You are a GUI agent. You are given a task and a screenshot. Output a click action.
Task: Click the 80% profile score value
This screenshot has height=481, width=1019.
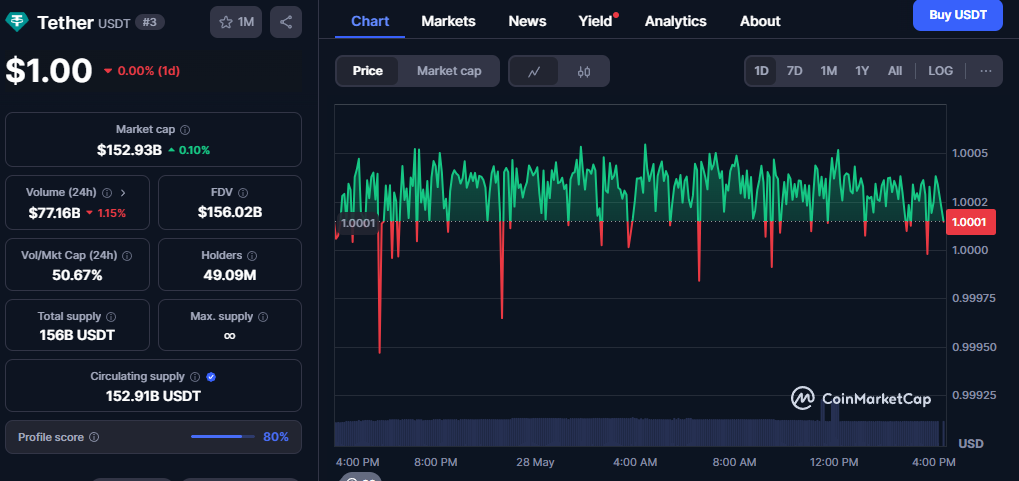(276, 437)
